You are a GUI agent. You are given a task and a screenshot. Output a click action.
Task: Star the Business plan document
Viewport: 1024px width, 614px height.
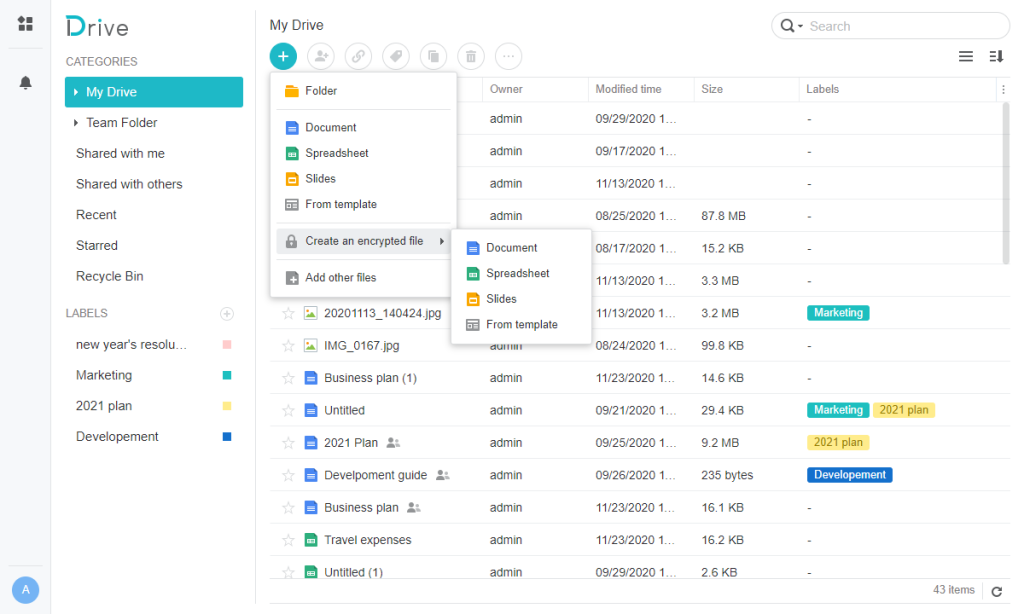pyautogui.click(x=288, y=508)
